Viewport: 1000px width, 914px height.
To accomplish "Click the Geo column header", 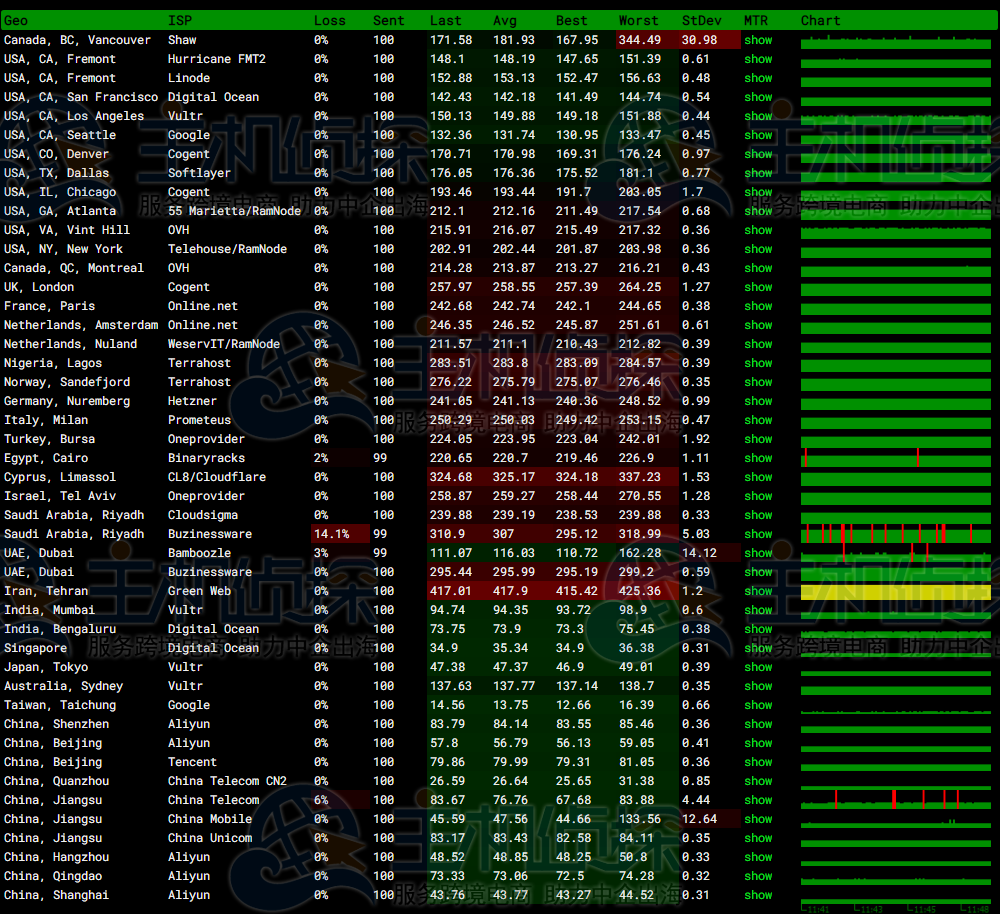I will click(x=16, y=20).
